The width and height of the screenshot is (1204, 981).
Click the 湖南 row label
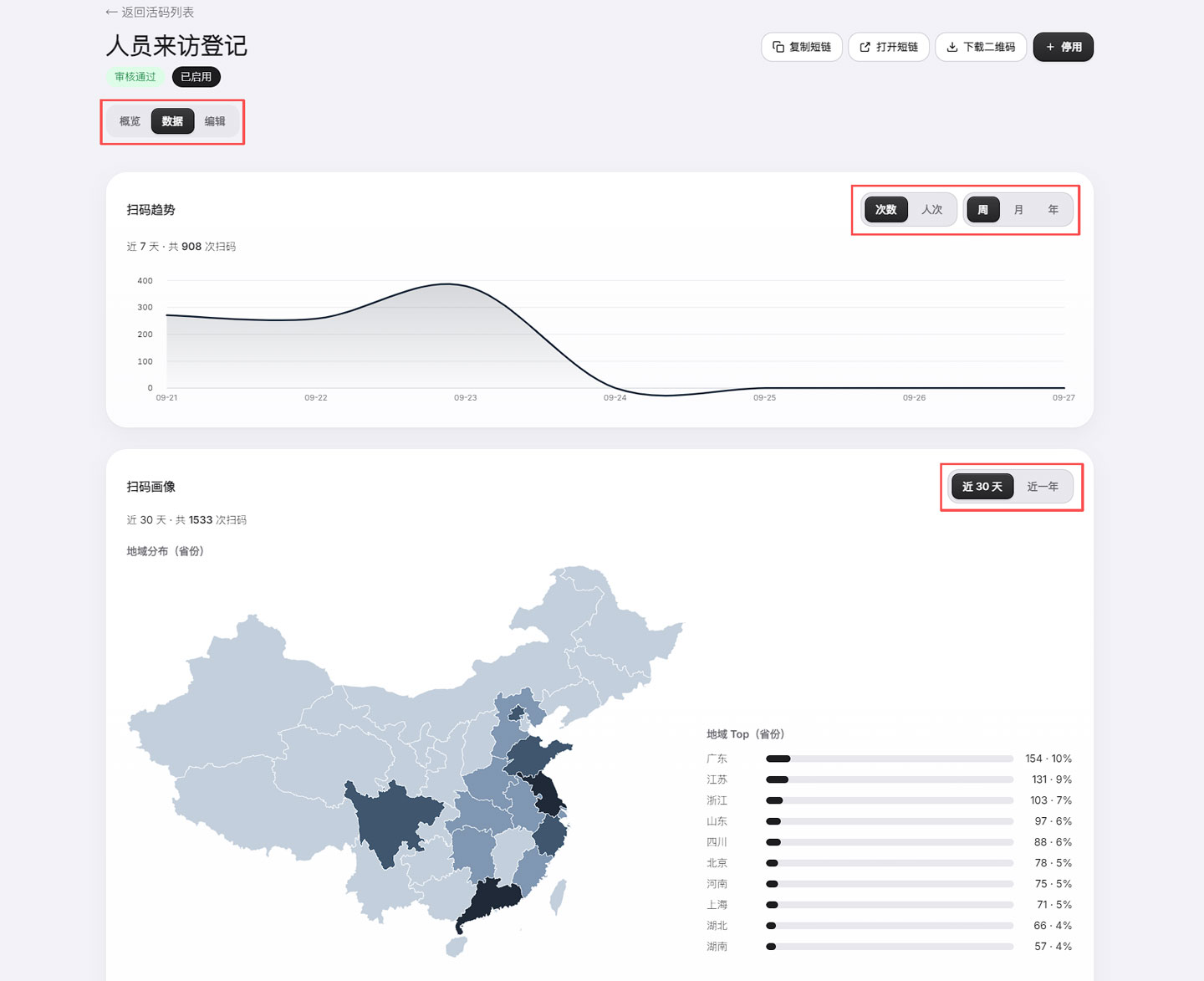pyautogui.click(x=717, y=947)
